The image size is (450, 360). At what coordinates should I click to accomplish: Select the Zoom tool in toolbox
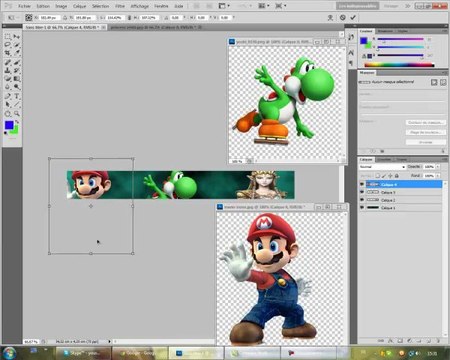17,114
